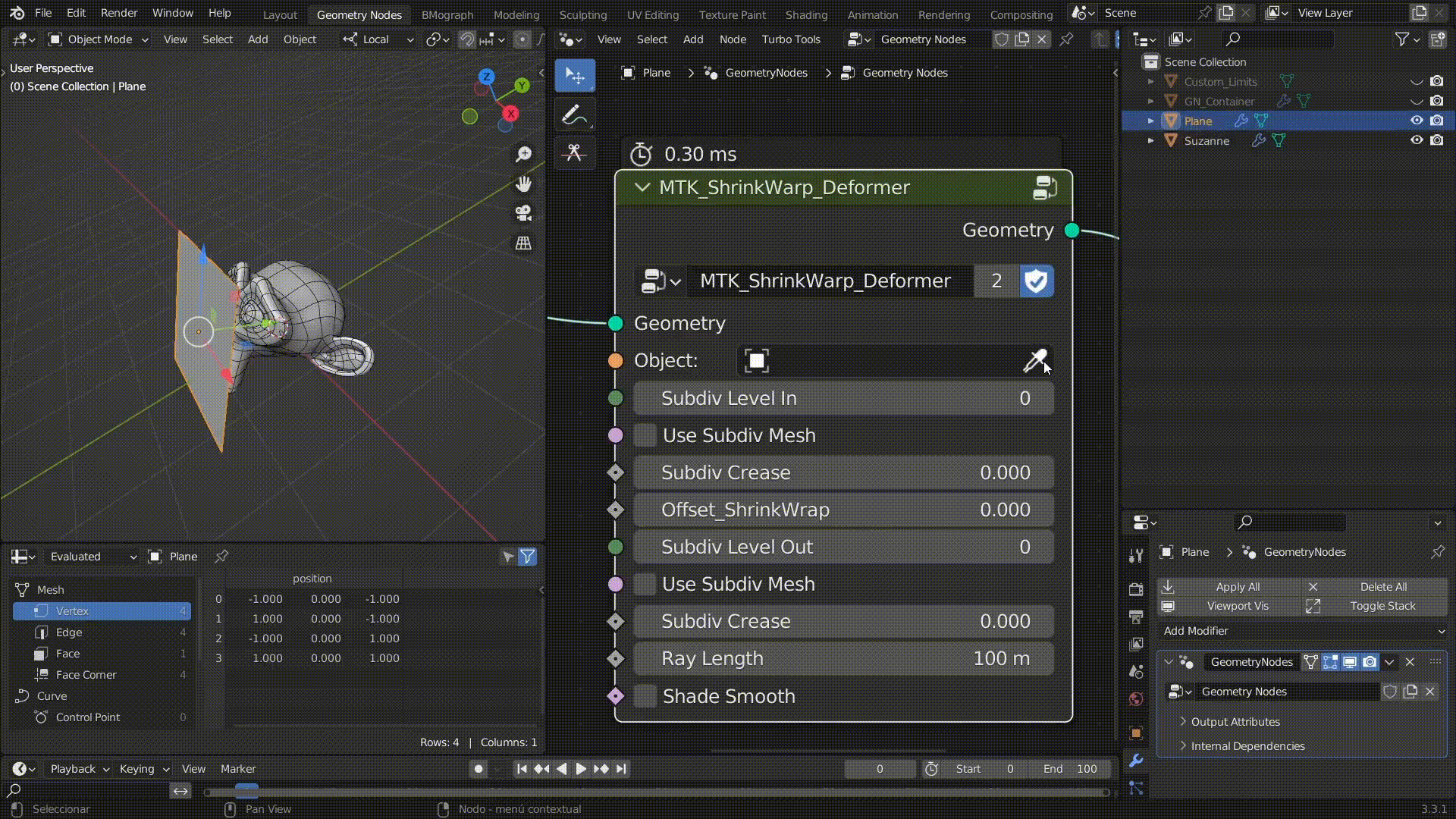Open World properties tab icon

click(1136, 699)
